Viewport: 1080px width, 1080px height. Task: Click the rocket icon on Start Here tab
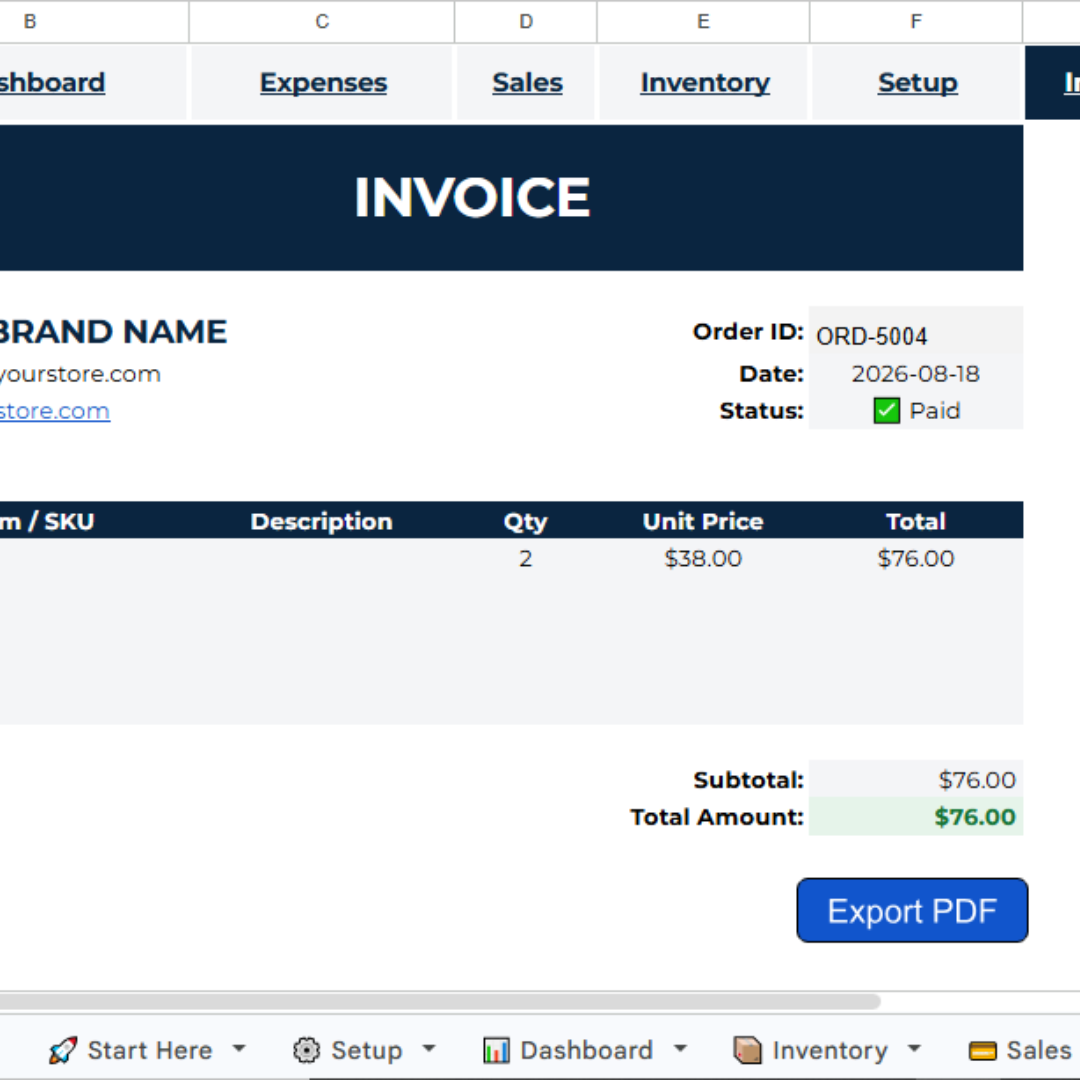(x=63, y=1050)
